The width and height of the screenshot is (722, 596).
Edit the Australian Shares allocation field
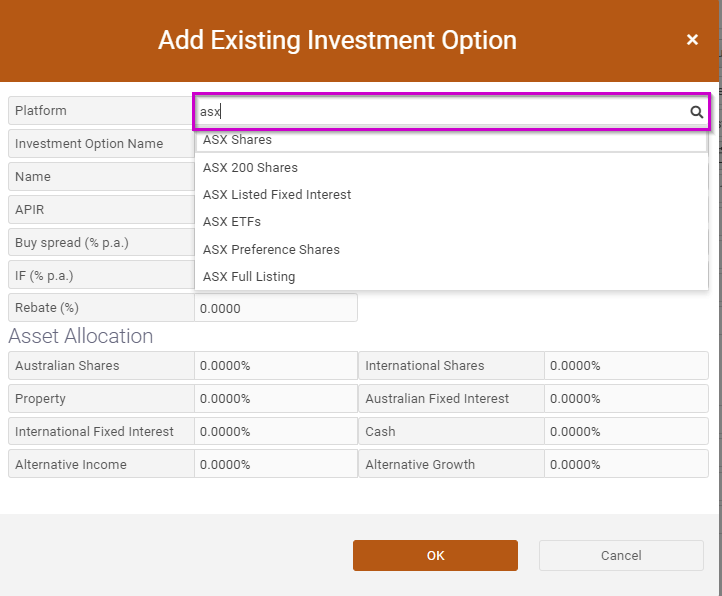(x=276, y=366)
